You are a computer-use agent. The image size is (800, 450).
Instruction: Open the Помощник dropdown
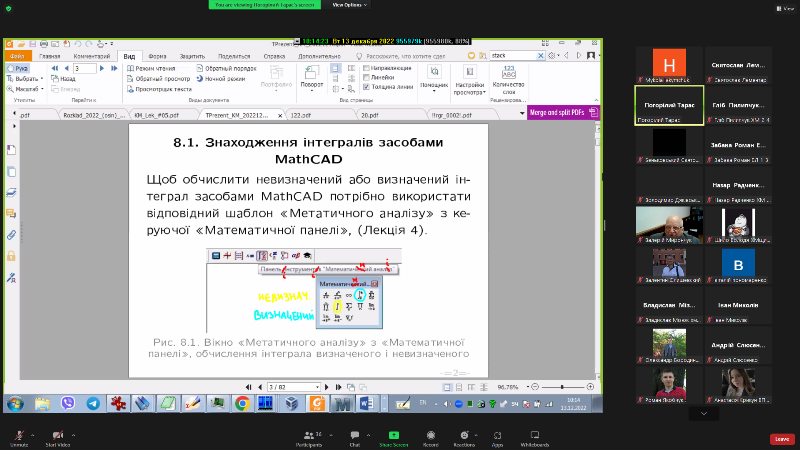pos(433,86)
